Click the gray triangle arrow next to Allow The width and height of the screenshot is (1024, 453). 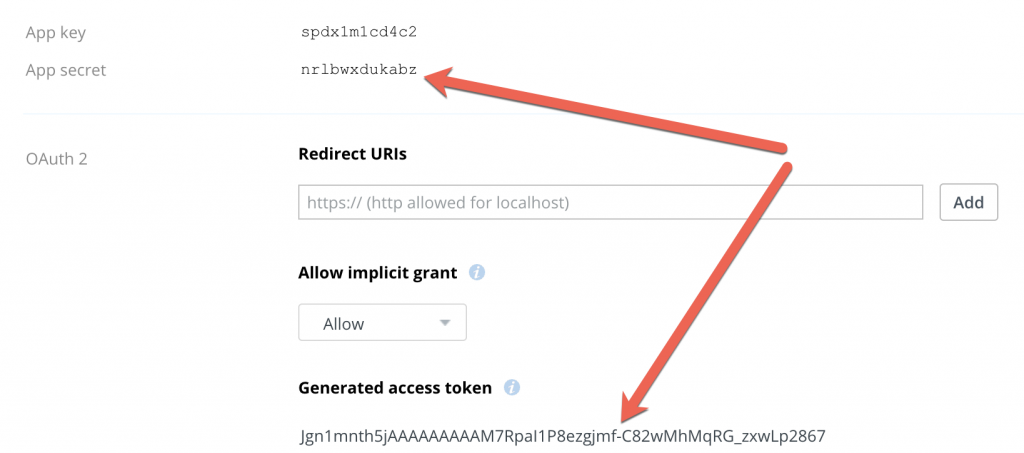click(x=445, y=322)
